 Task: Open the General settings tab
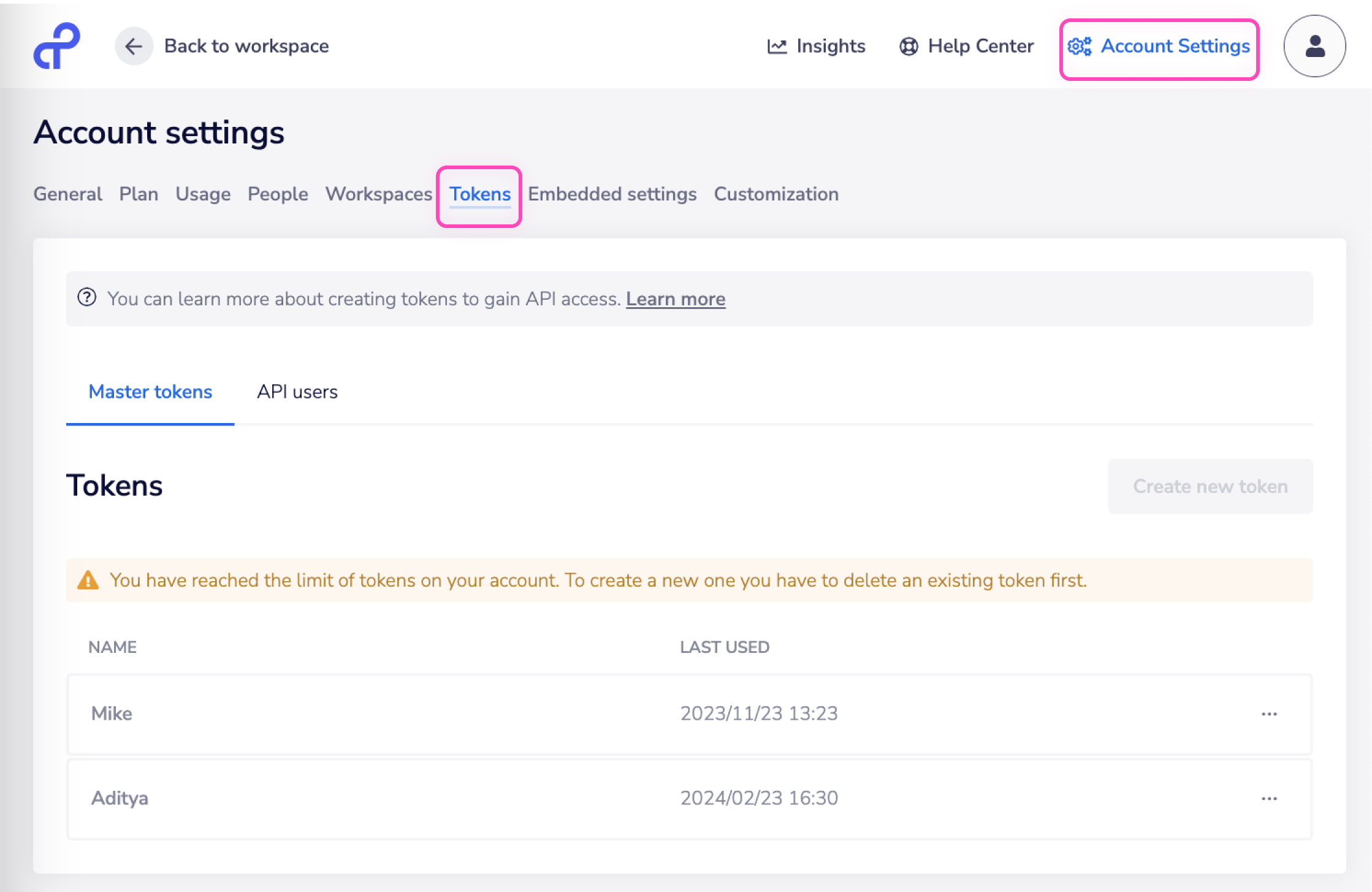(x=67, y=194)
